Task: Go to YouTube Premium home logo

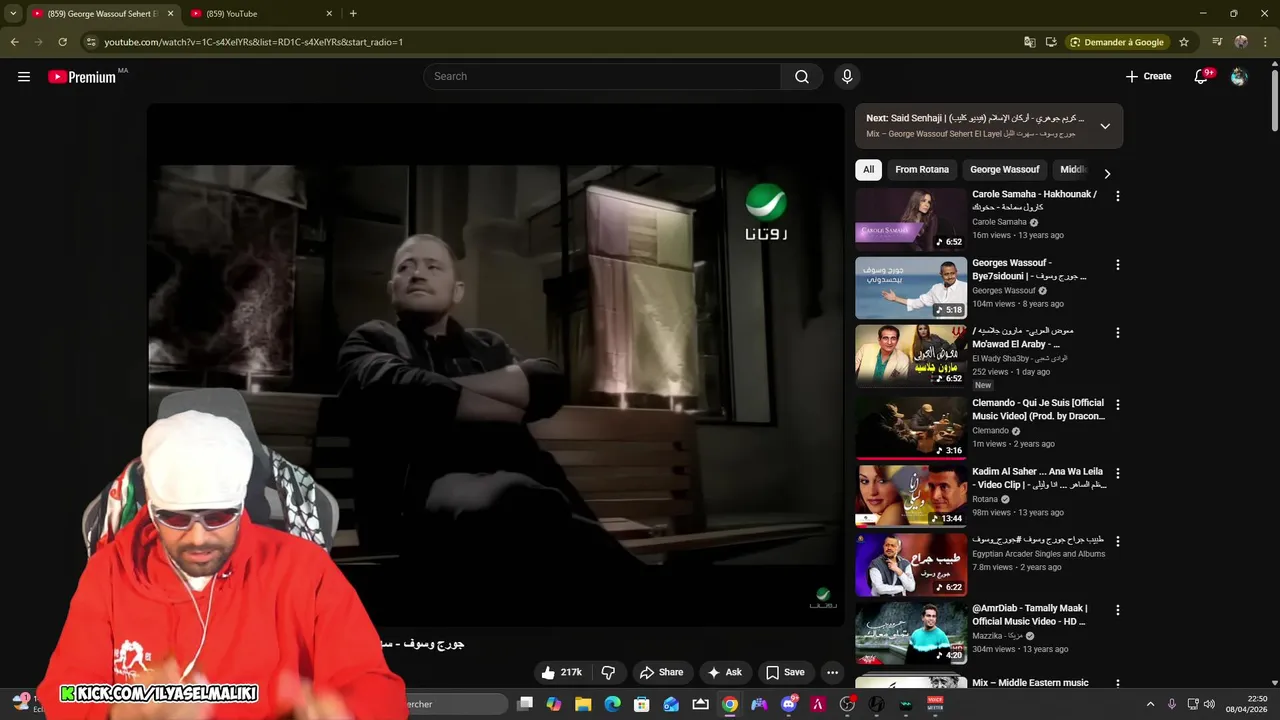Action: tap(82, 77)
